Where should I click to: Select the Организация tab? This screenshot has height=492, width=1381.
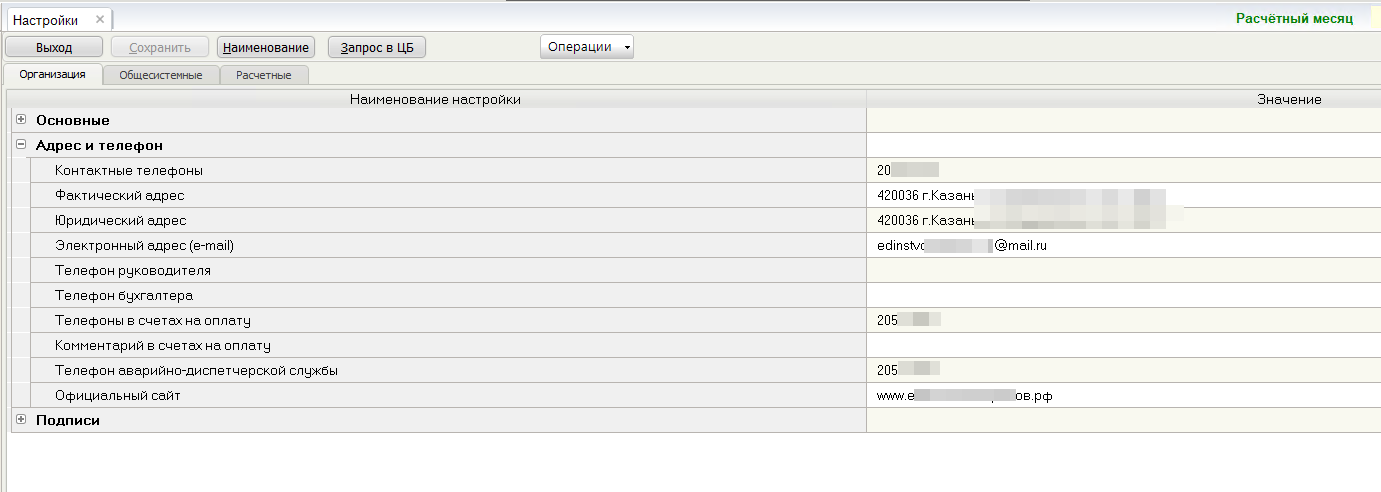pos(53,74)
